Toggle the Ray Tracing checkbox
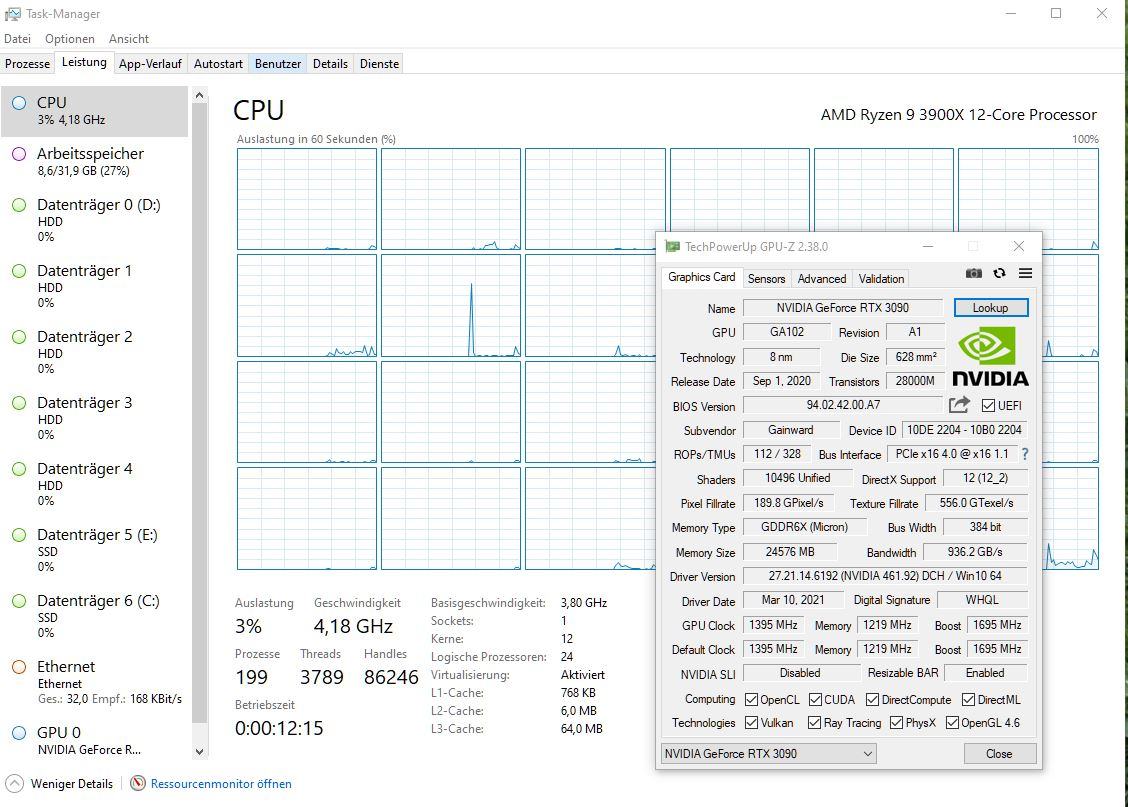This screenshot has height=807, width=1128. pyautogui.click(x=814, y=722)
